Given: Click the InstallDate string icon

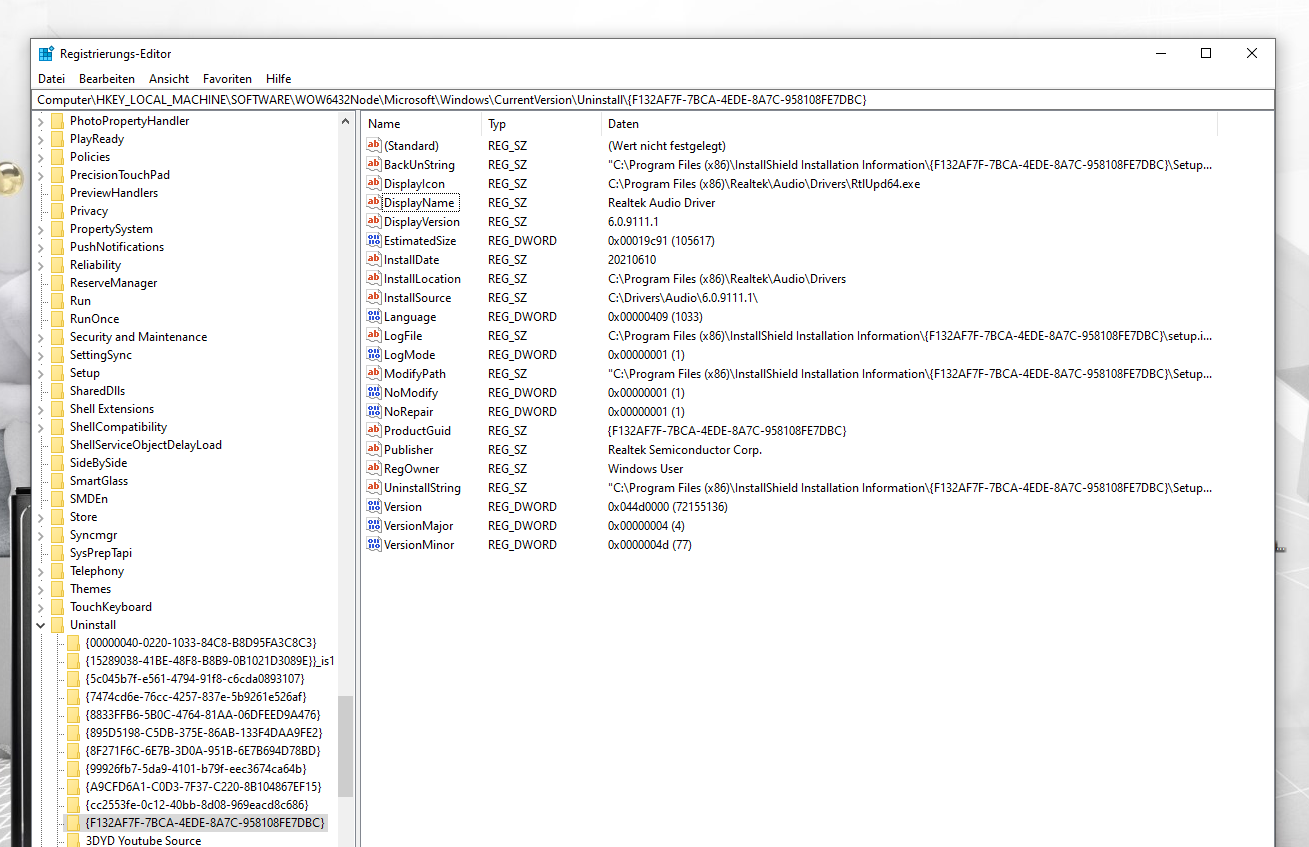Looking at the screenshot, I should click(x=374, y=259).
